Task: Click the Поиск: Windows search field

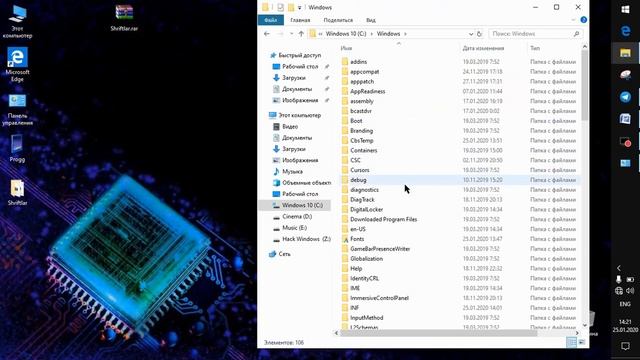Action: click(535, 34)
